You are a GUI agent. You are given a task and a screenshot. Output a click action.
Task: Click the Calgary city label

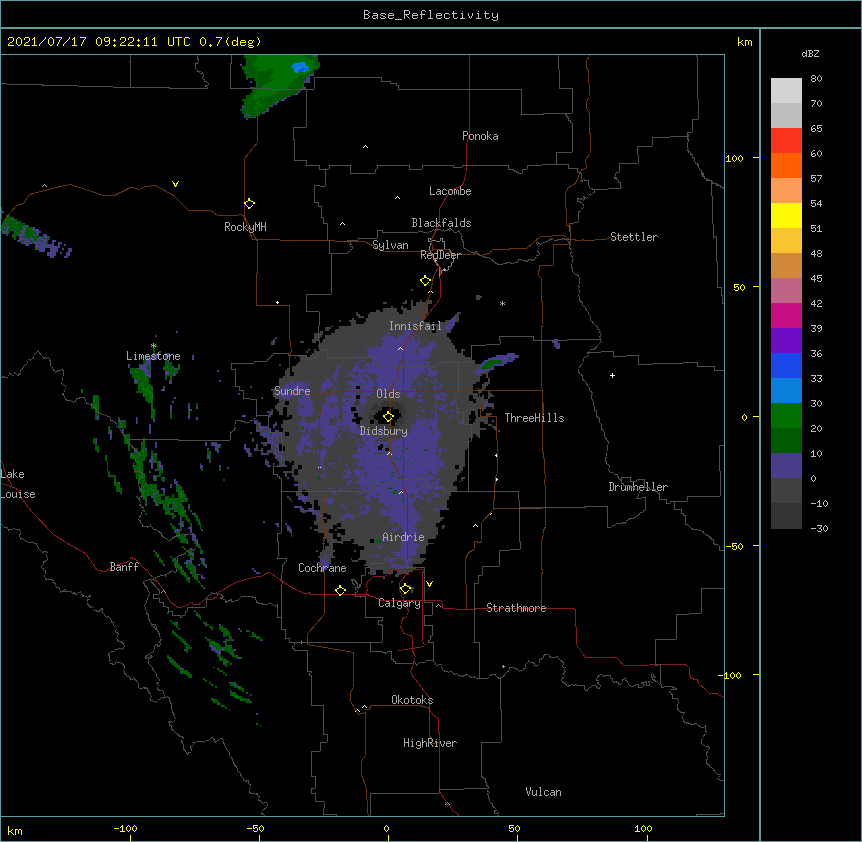tap(399, 603)
